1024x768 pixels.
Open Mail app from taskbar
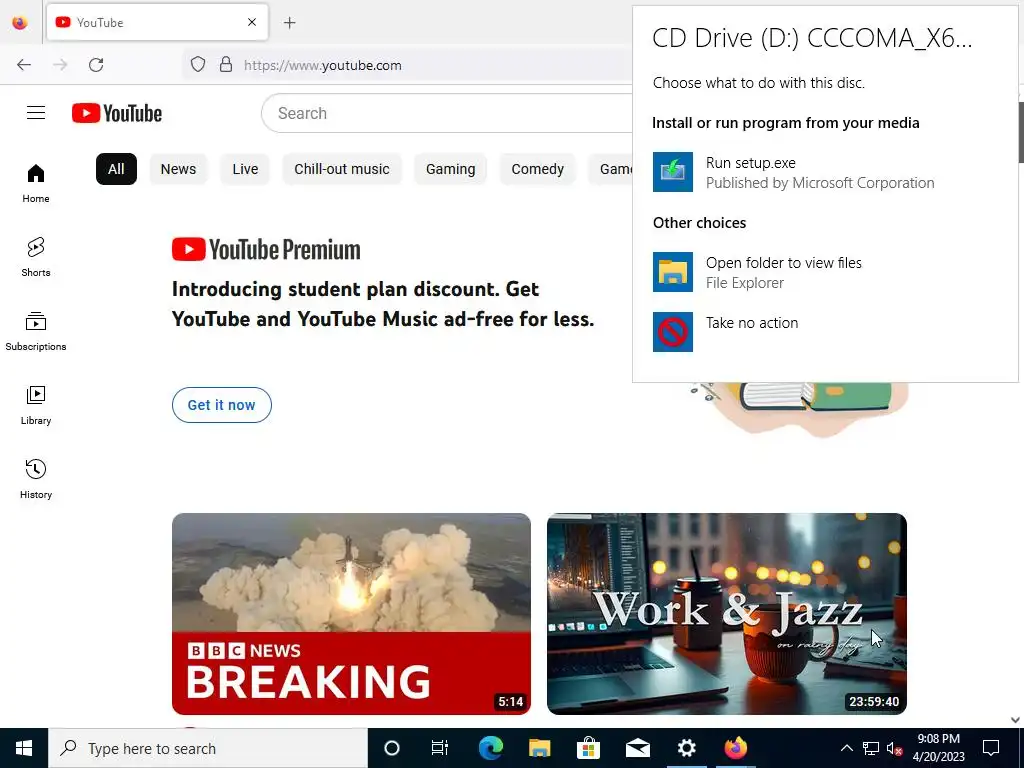(x=637, y=748)
